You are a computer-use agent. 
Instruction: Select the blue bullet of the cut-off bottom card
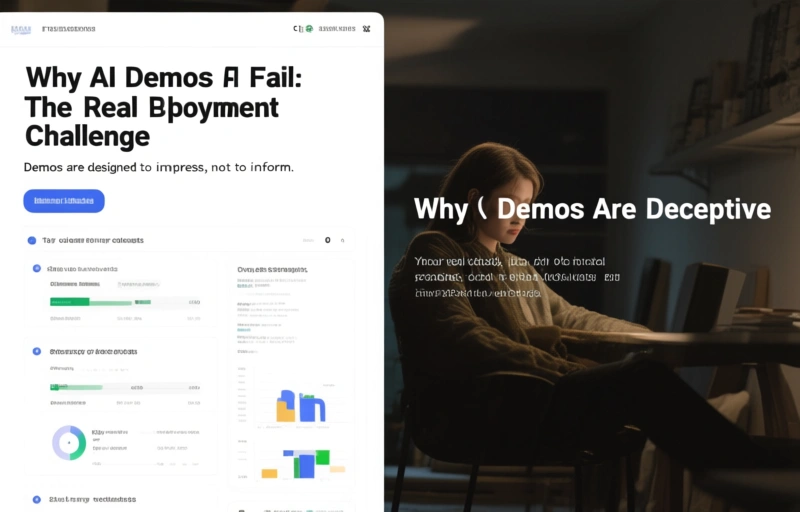37,500
